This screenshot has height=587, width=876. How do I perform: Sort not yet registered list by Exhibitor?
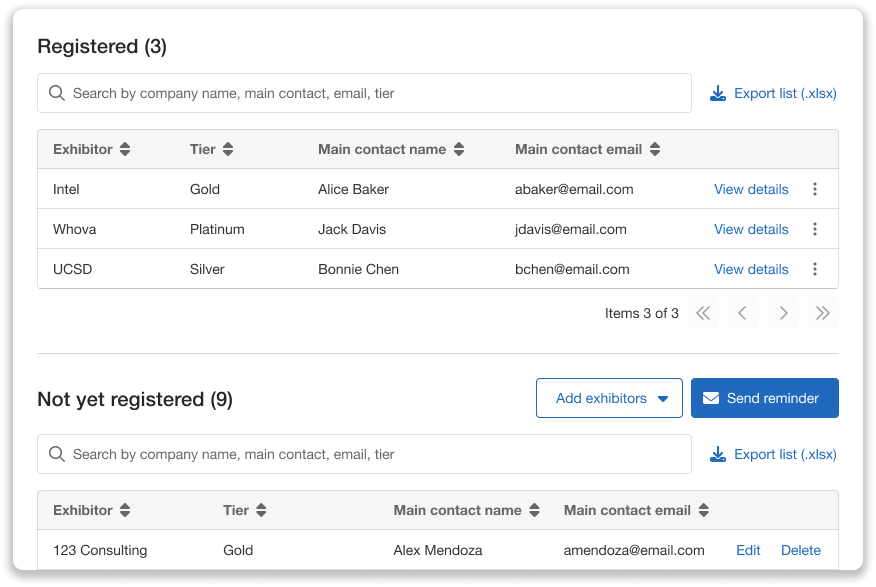(x=125, y=510)
